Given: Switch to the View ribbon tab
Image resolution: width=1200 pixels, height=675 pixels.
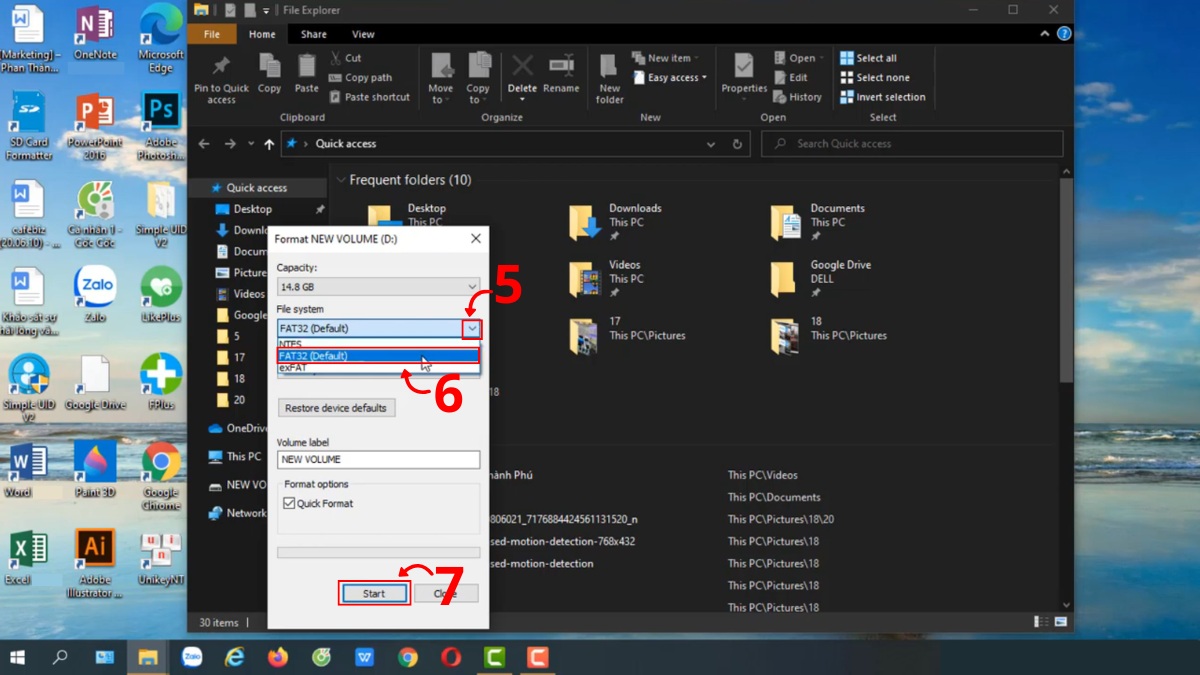Looking at the screenshot, I should (362, 33).
